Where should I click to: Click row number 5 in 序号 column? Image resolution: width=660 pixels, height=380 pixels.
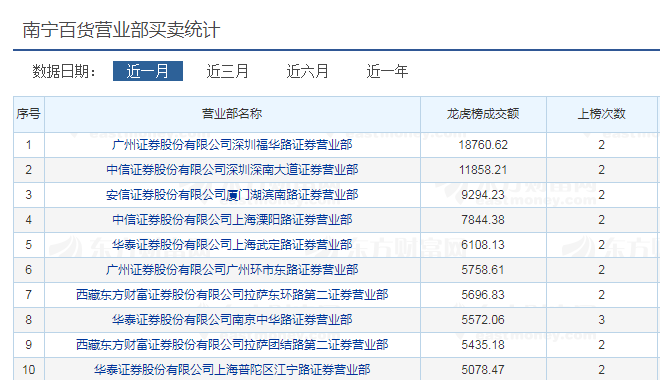coord(29,244)
